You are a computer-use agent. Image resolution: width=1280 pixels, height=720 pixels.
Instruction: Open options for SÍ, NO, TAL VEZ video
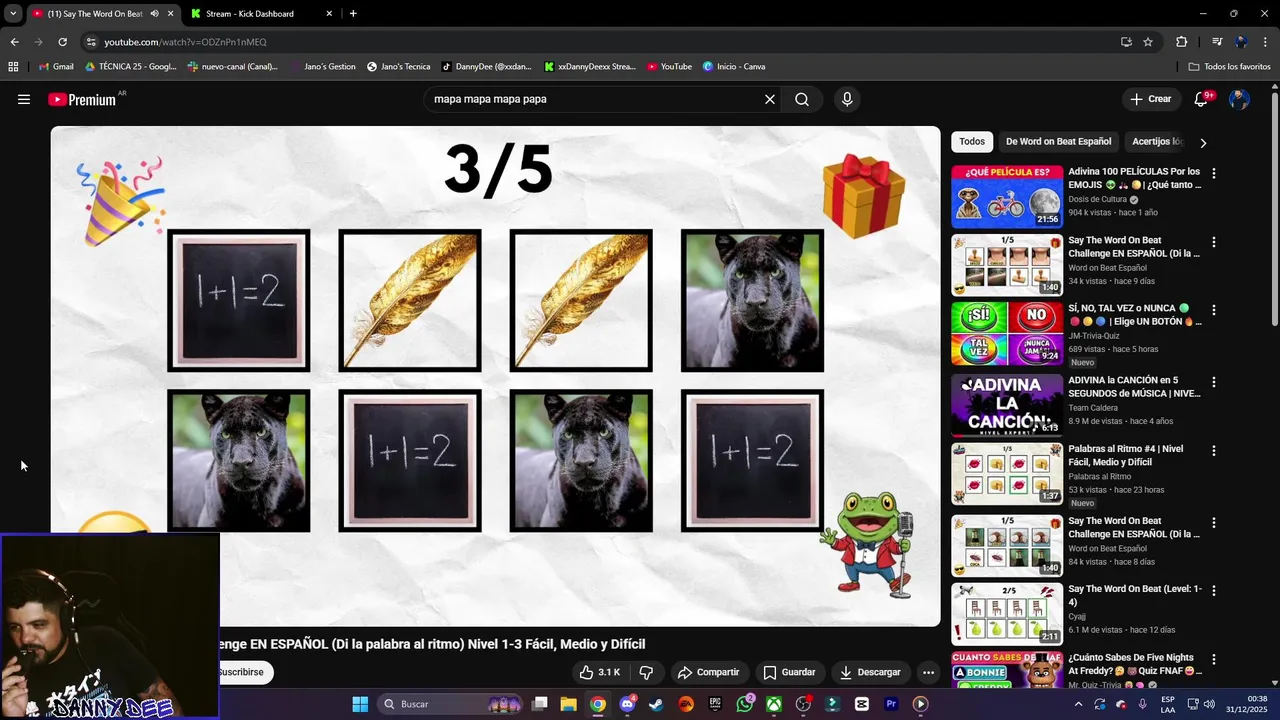(x=1214, y=310)
